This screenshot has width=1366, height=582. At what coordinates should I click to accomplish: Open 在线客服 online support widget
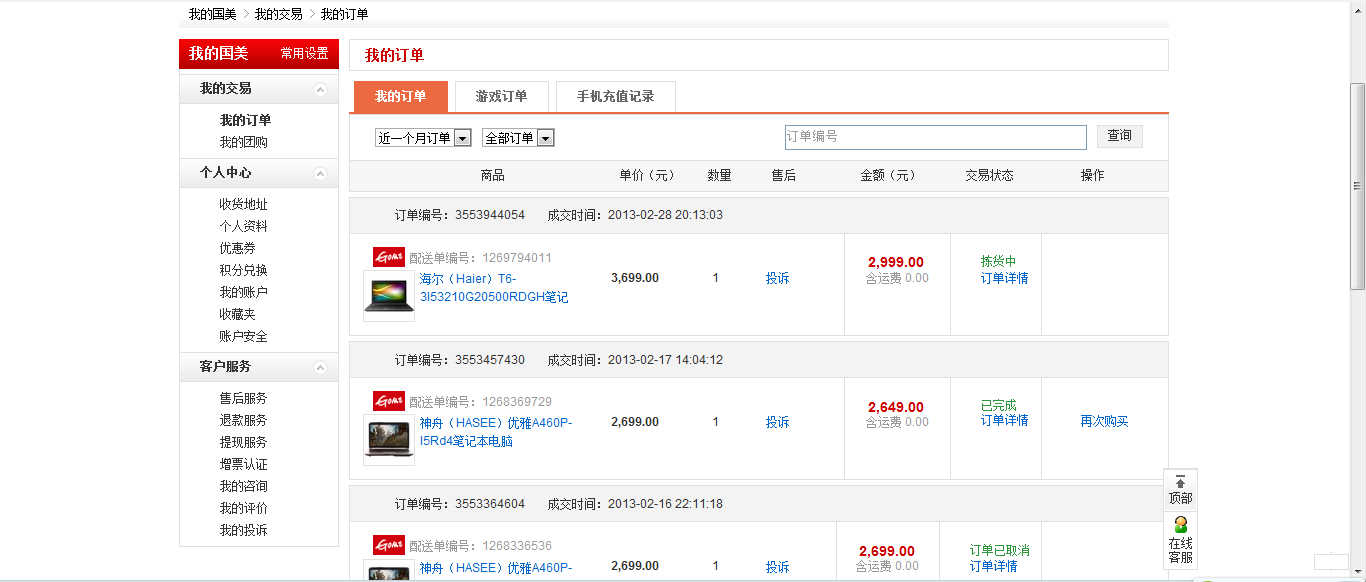(1180, 540)
